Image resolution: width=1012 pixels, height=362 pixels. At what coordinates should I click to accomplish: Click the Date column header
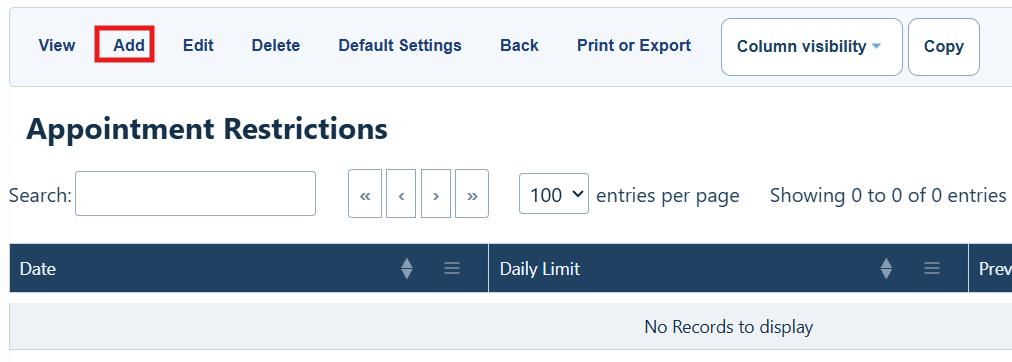point(37,268)
